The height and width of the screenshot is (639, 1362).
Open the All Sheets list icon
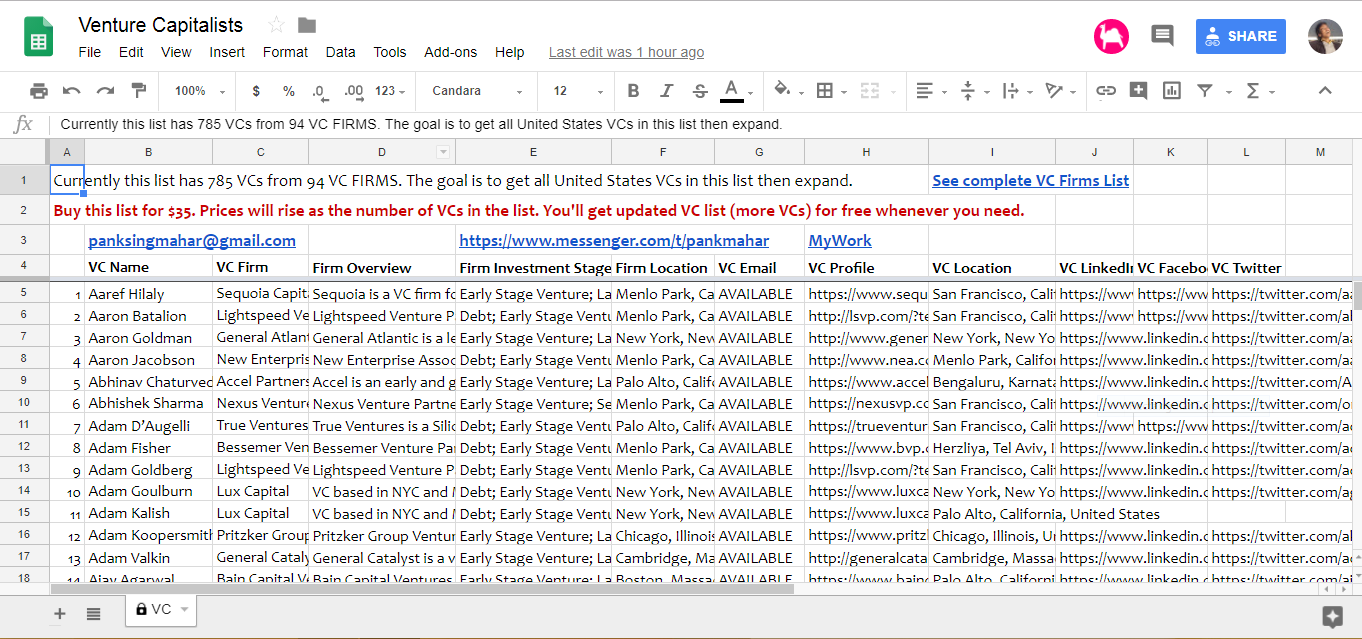point(93,613)
